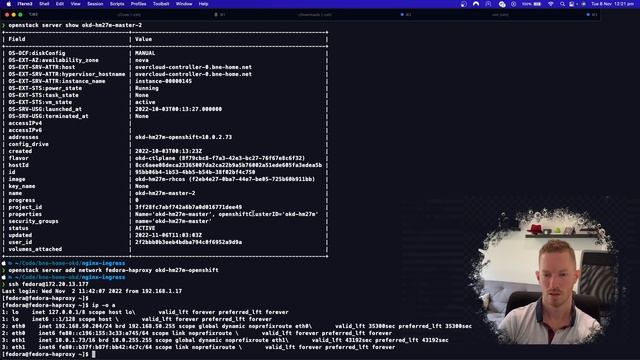Viewport: 640px width, 360px height.
Task: Click the name value 'okd-hm27m-master-2'
Action: coord(165,193)
